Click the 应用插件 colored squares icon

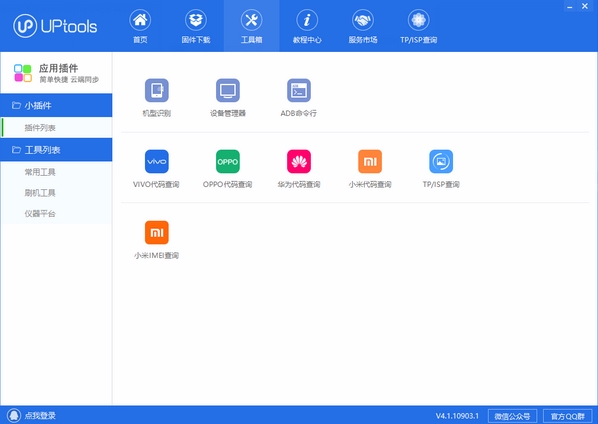[x=23, y=73]
